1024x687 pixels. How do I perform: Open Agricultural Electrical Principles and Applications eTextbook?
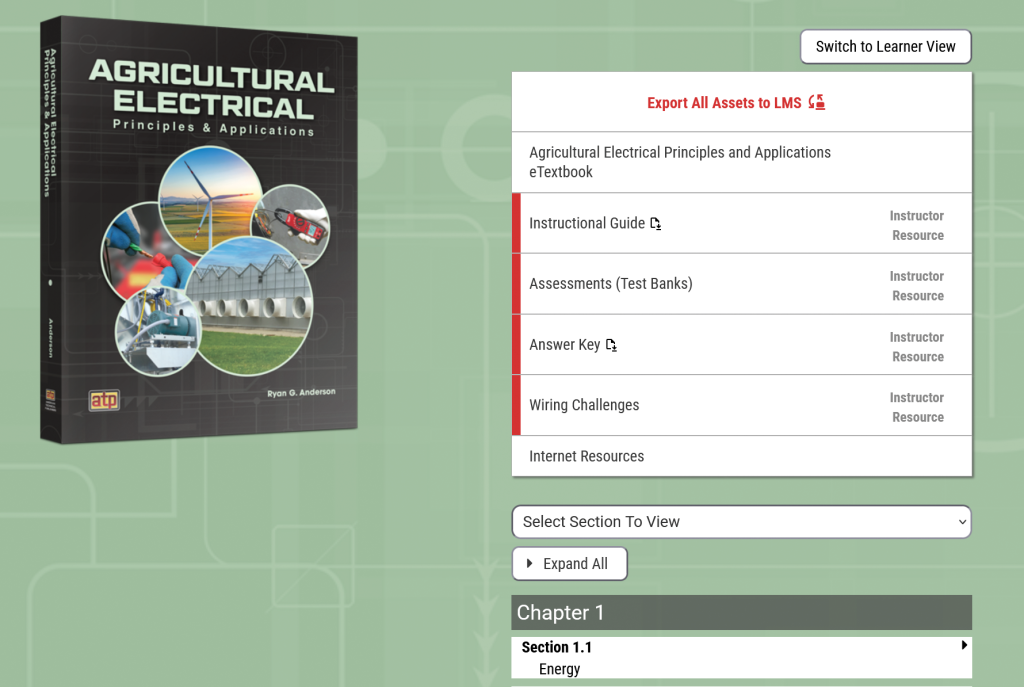[x=680, y=162]
